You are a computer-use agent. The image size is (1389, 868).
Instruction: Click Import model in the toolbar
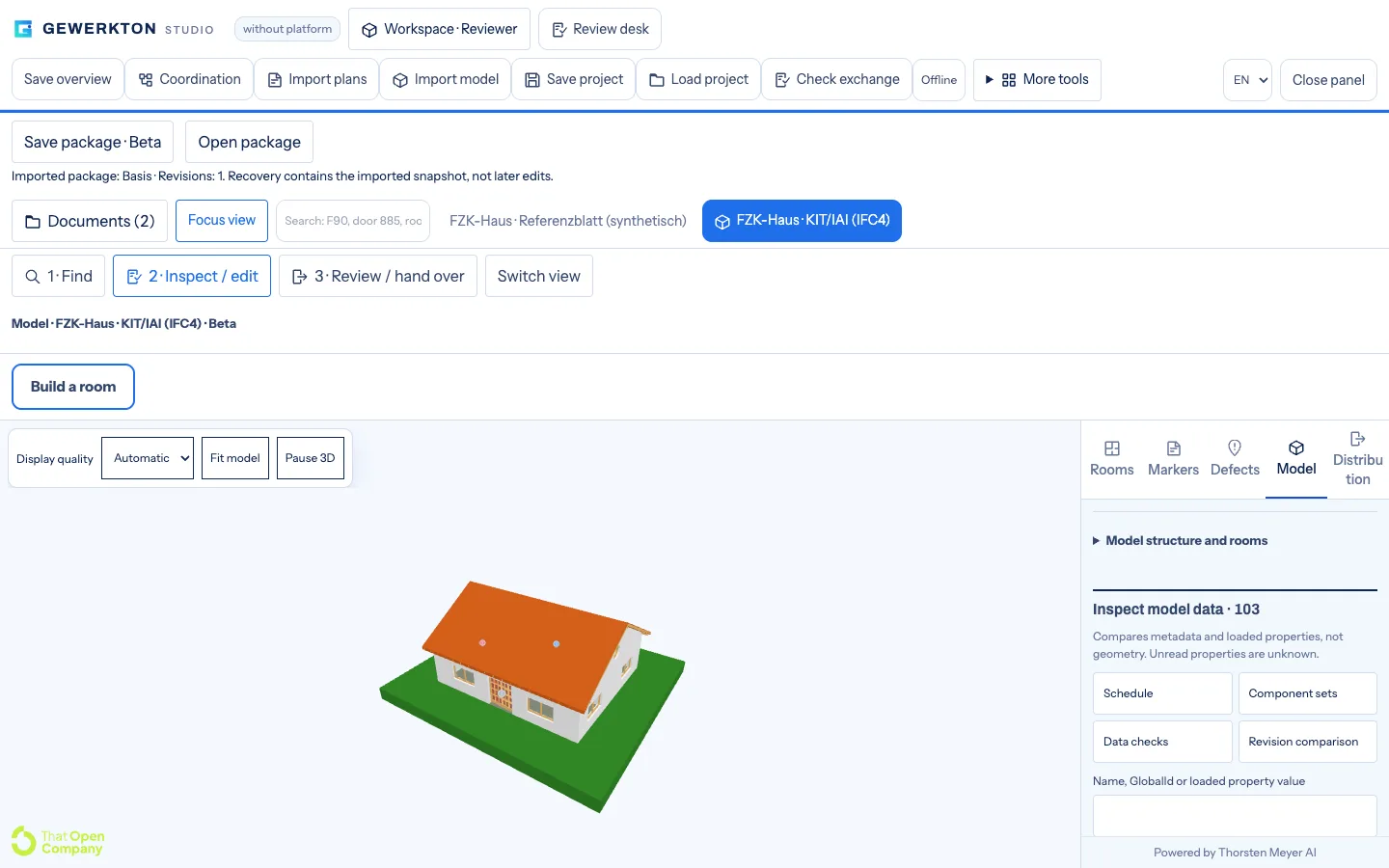pos(446,79)
